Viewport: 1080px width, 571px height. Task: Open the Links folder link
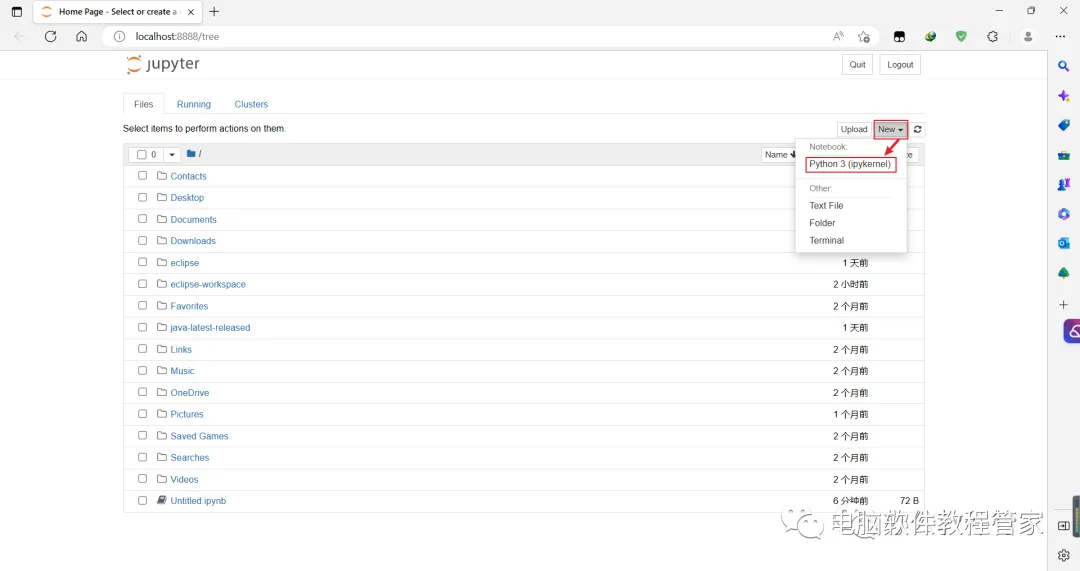[x=181, y=349]
